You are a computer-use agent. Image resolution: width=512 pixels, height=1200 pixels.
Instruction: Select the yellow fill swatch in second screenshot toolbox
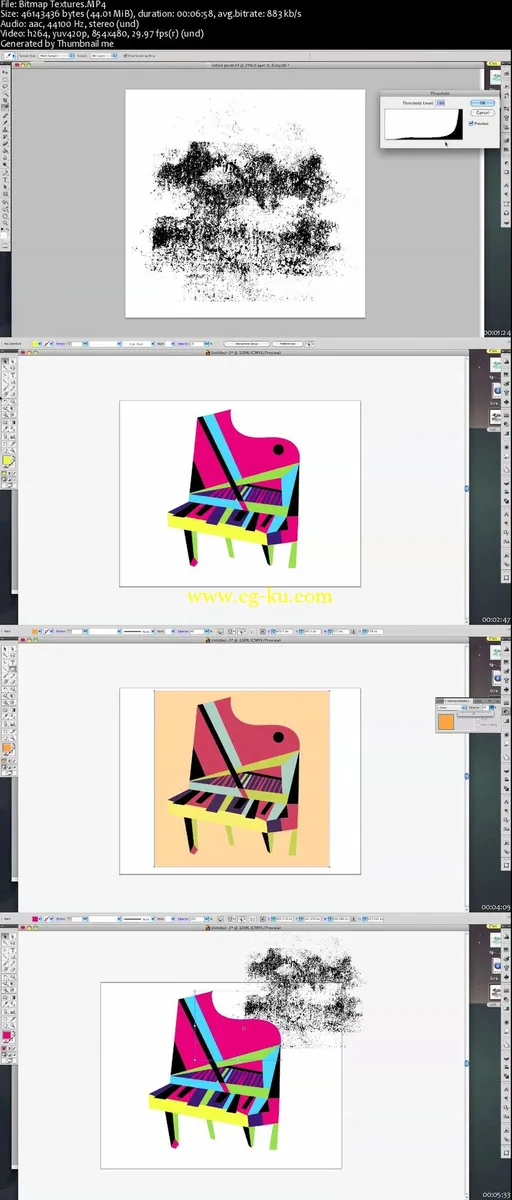tap(8, 462)
